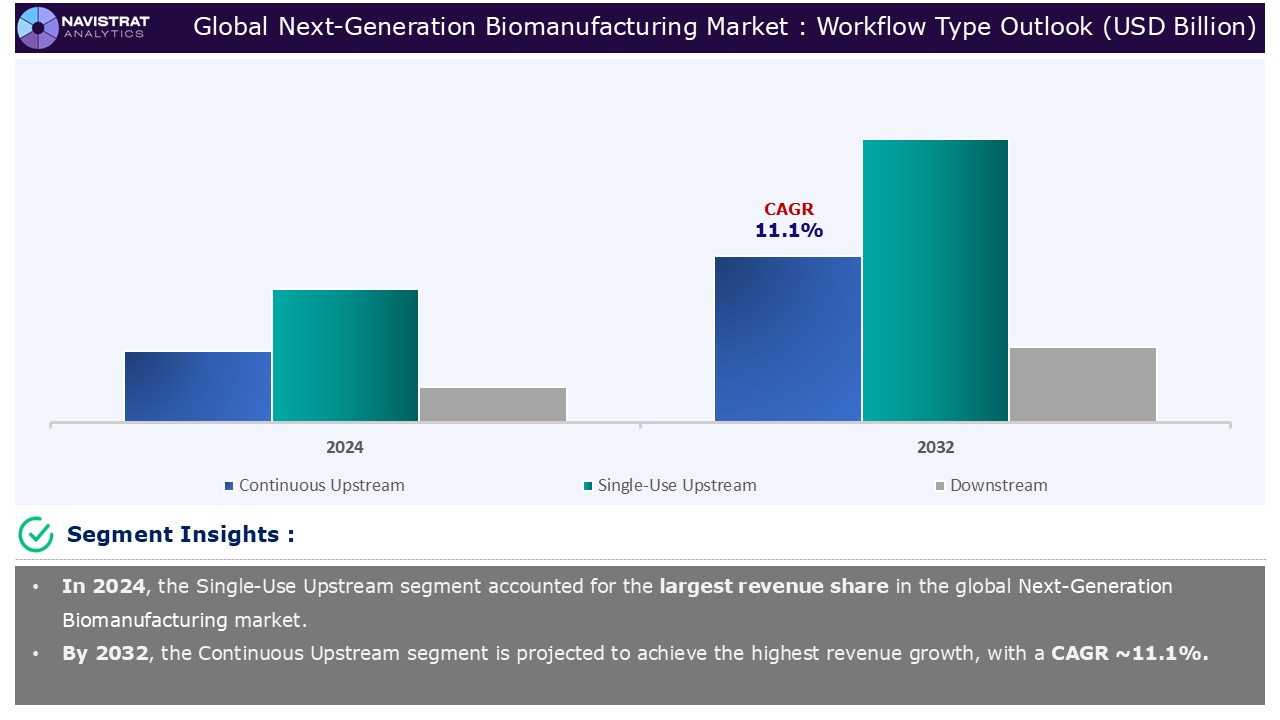Click the Navistrat circular logo icon
Image resolution: width=1280 pixels, height=720 pixels.
38,27
